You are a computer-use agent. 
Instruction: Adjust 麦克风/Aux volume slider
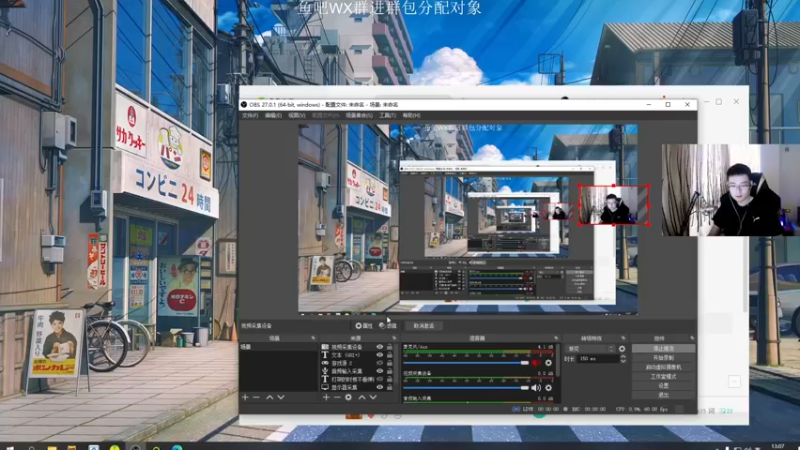(466, 363)
